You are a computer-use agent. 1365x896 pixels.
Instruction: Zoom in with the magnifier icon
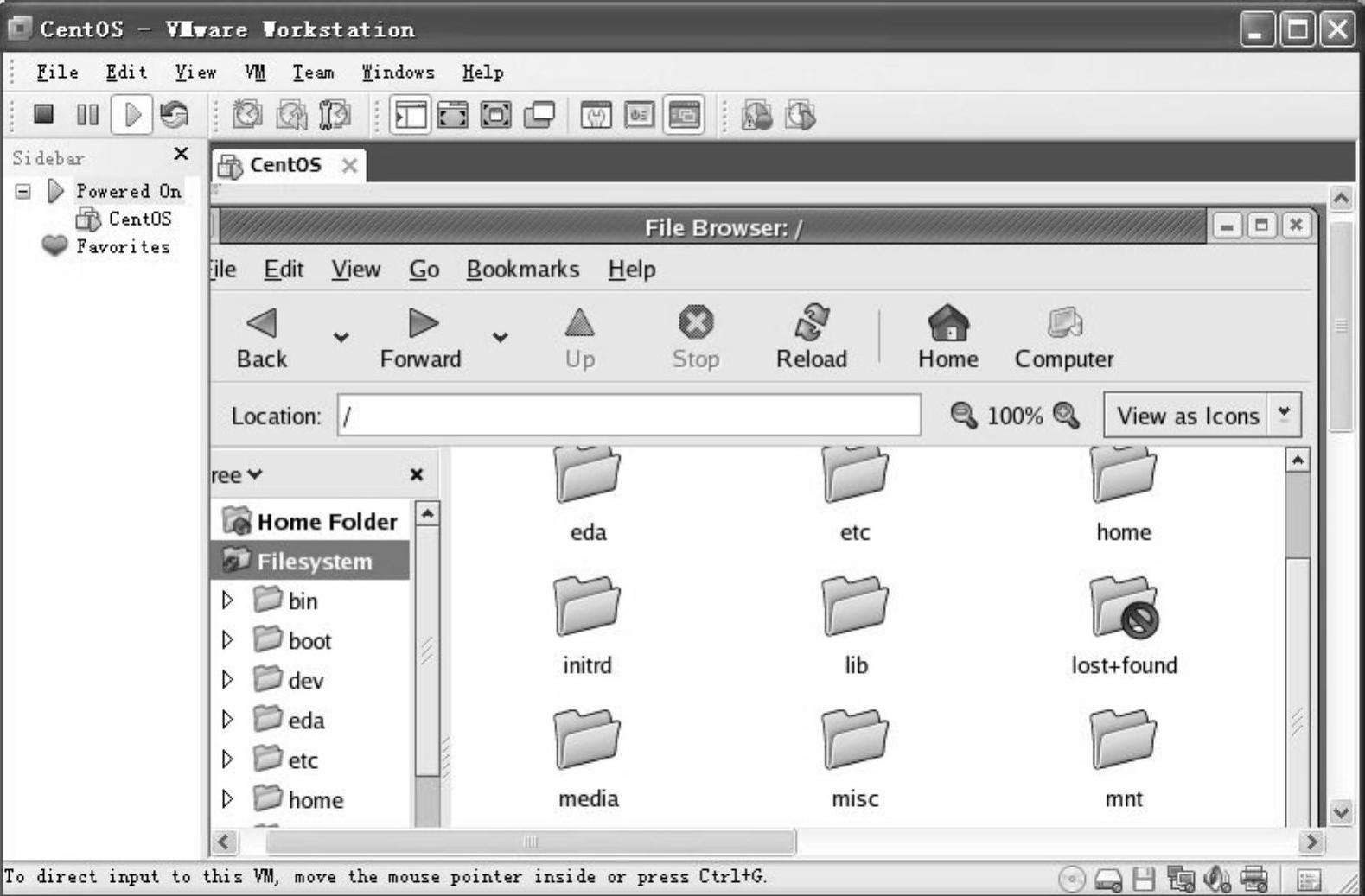coord(1067,415)
